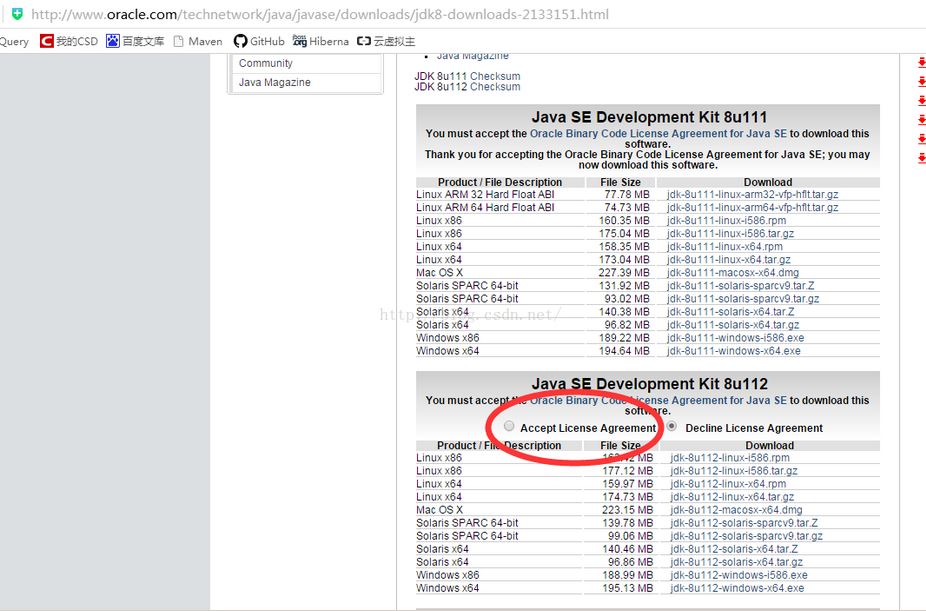Download jdk-8u112-linux-i586.rpm

729,458
